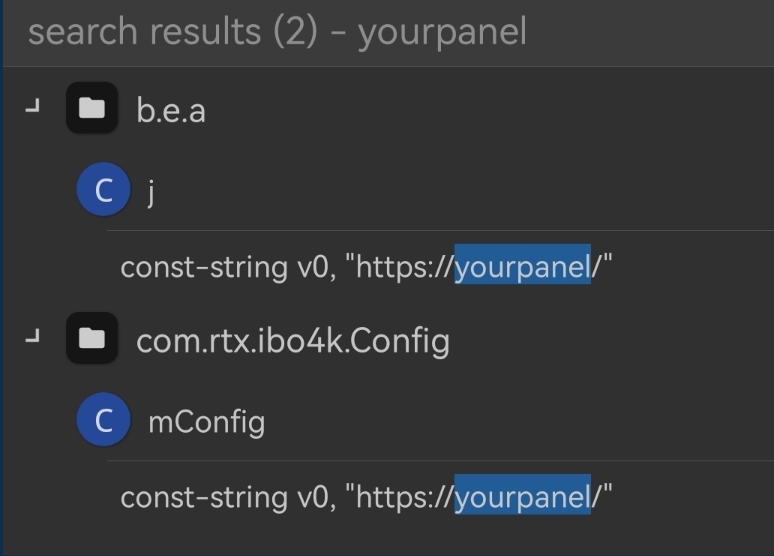Click "const-string" keyword in mConfig's result

click(189, 496)
